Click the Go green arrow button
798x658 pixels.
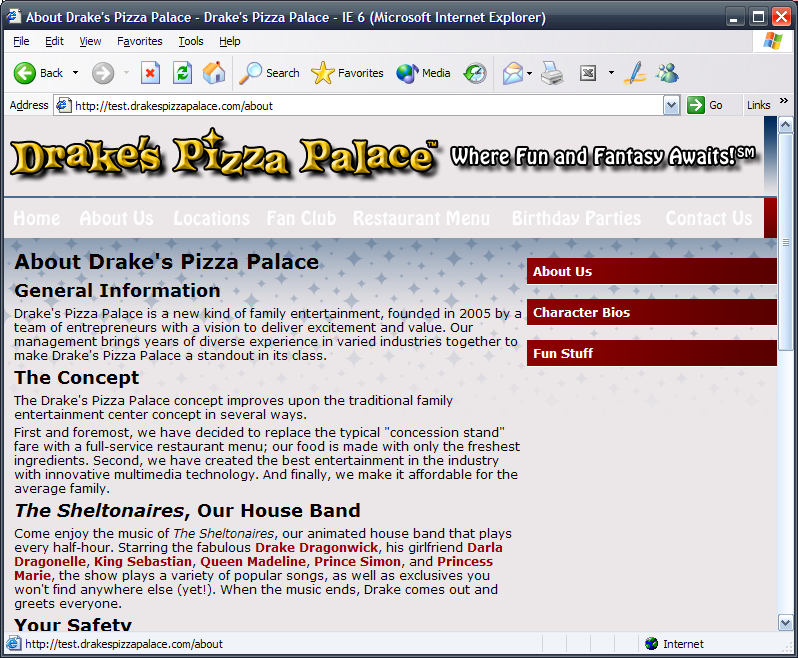coord(704,105)
